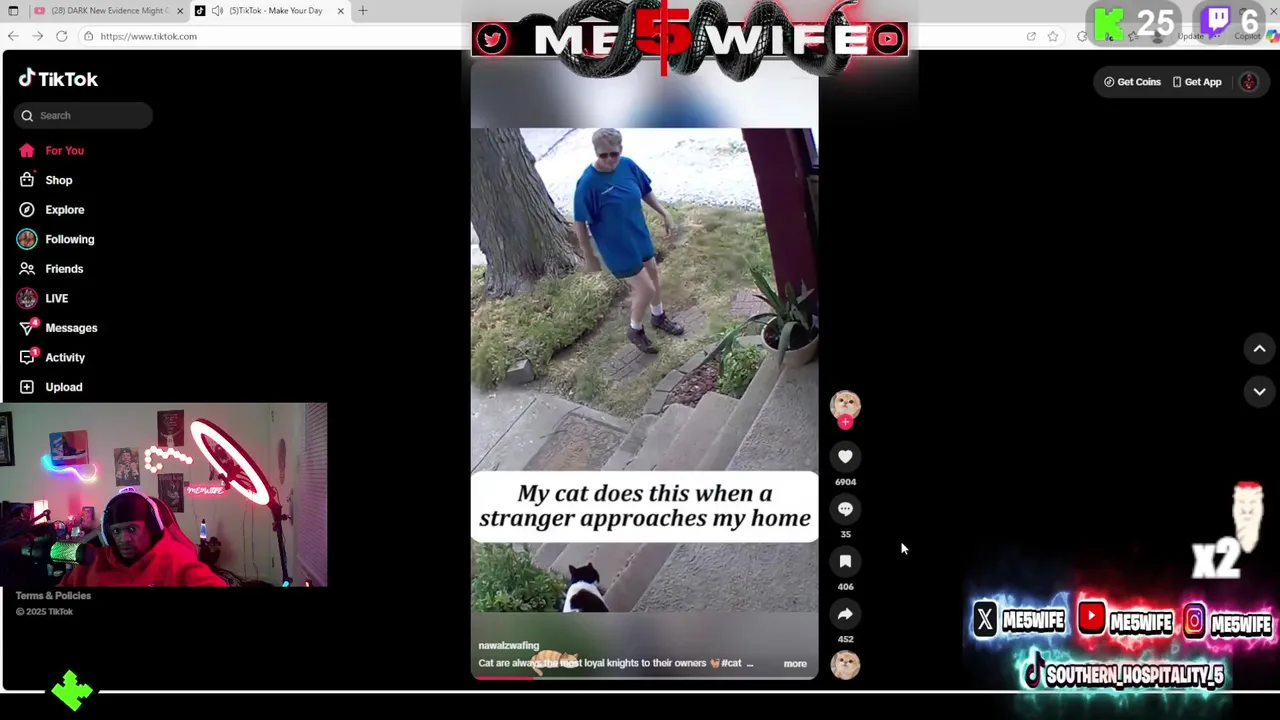This screenshot has width=1280, height=720.
Task: Close the DARK New Evidence tab
Action: click(180, 11)
